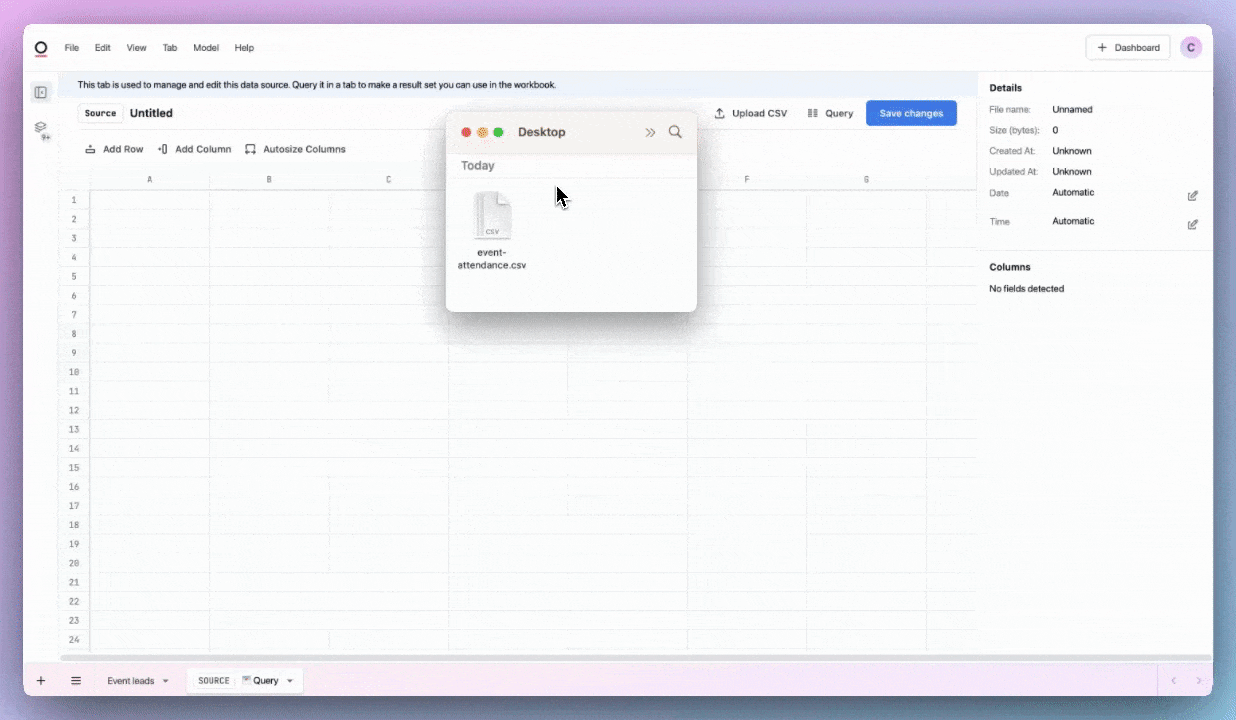Image resolution: width=1236 pixels, height=720 pixels.
Task: Edit the Date setting with the pencil icon
Action: (x=1193, y=196)
